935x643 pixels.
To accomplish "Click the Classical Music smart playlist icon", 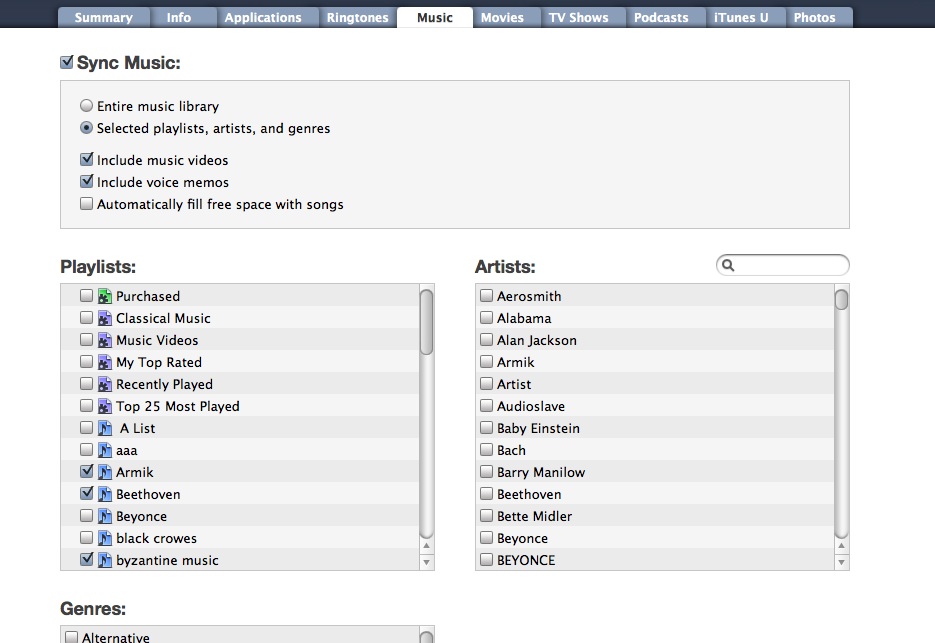I will (105, 318).
